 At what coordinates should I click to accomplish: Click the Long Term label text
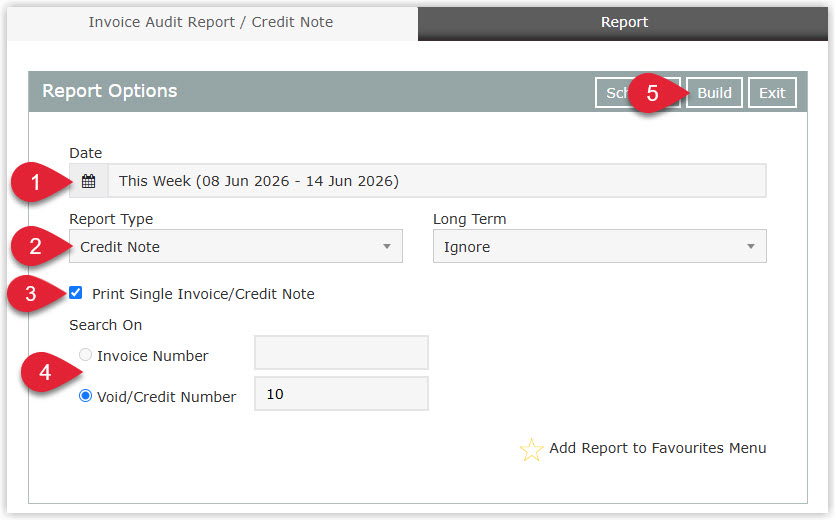469,219
